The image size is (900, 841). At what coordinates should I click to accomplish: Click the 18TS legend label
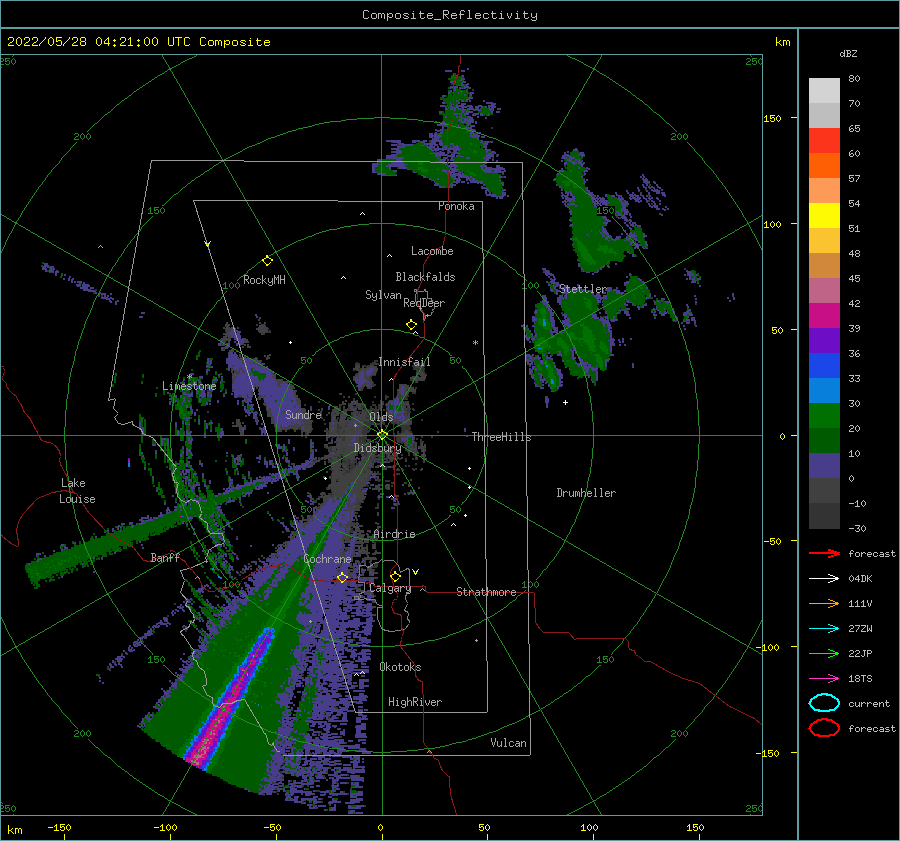[860, 679]
